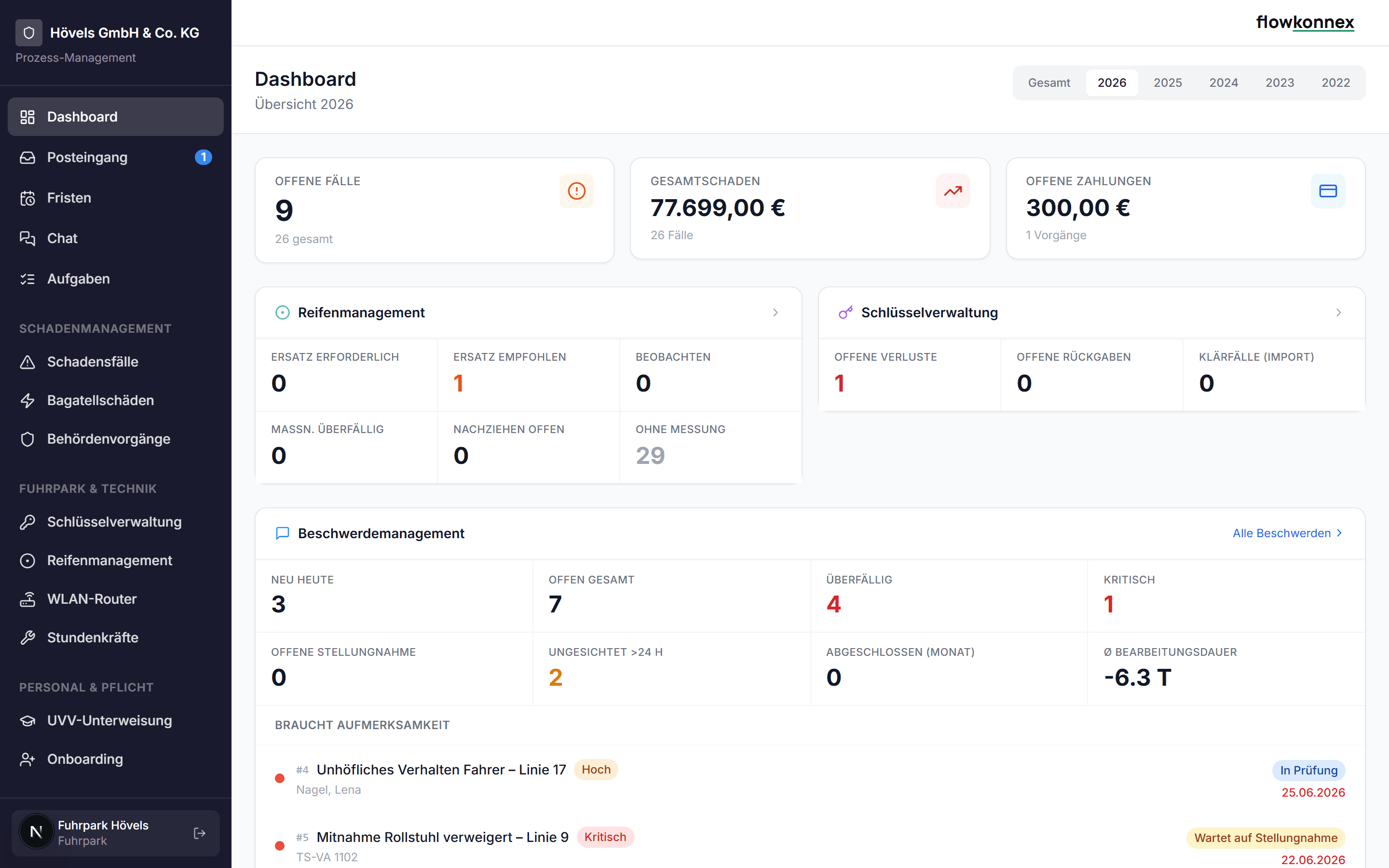Click the Ersatz empfohlen value 1
The image size is (1389, 868).
pos(458,383)
